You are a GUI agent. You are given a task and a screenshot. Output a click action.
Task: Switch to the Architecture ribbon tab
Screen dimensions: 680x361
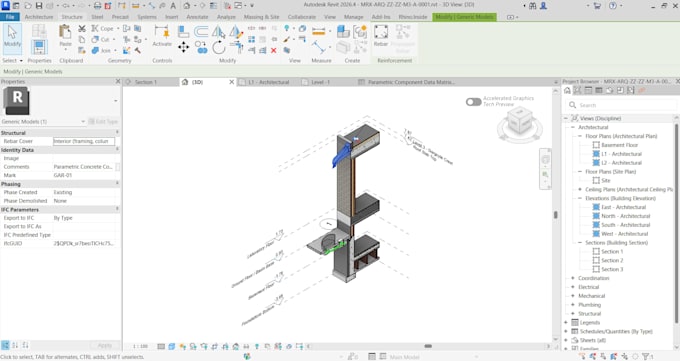[39, 17]
